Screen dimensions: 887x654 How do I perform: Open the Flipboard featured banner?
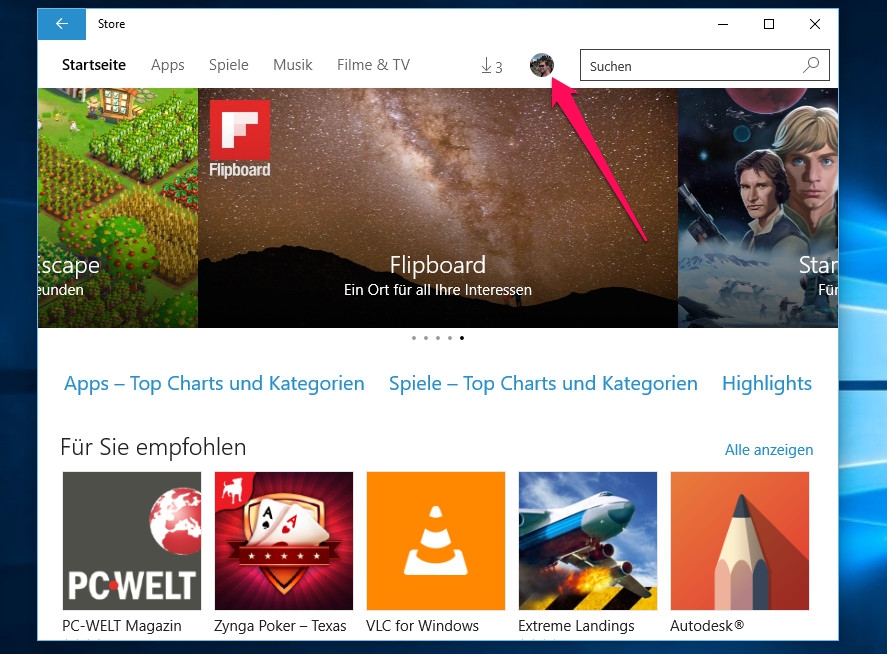click(438, 208)
